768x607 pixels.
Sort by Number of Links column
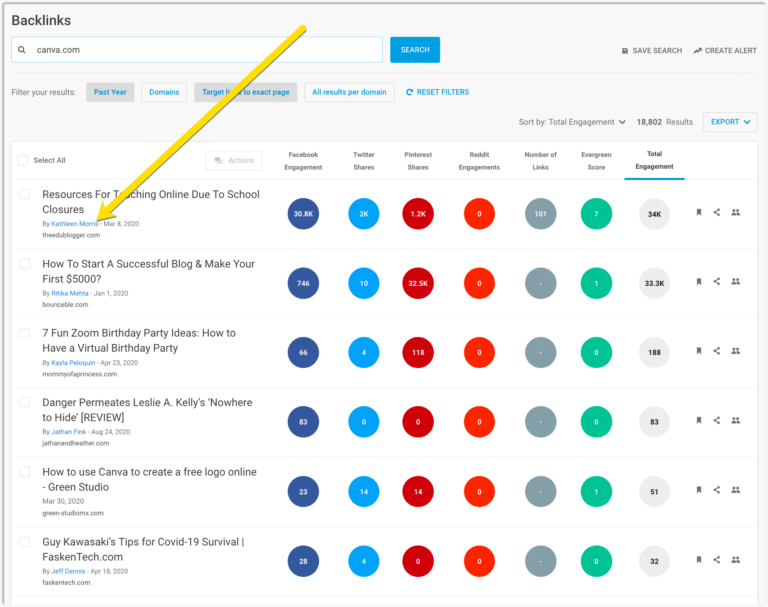(x=540, y=161)
